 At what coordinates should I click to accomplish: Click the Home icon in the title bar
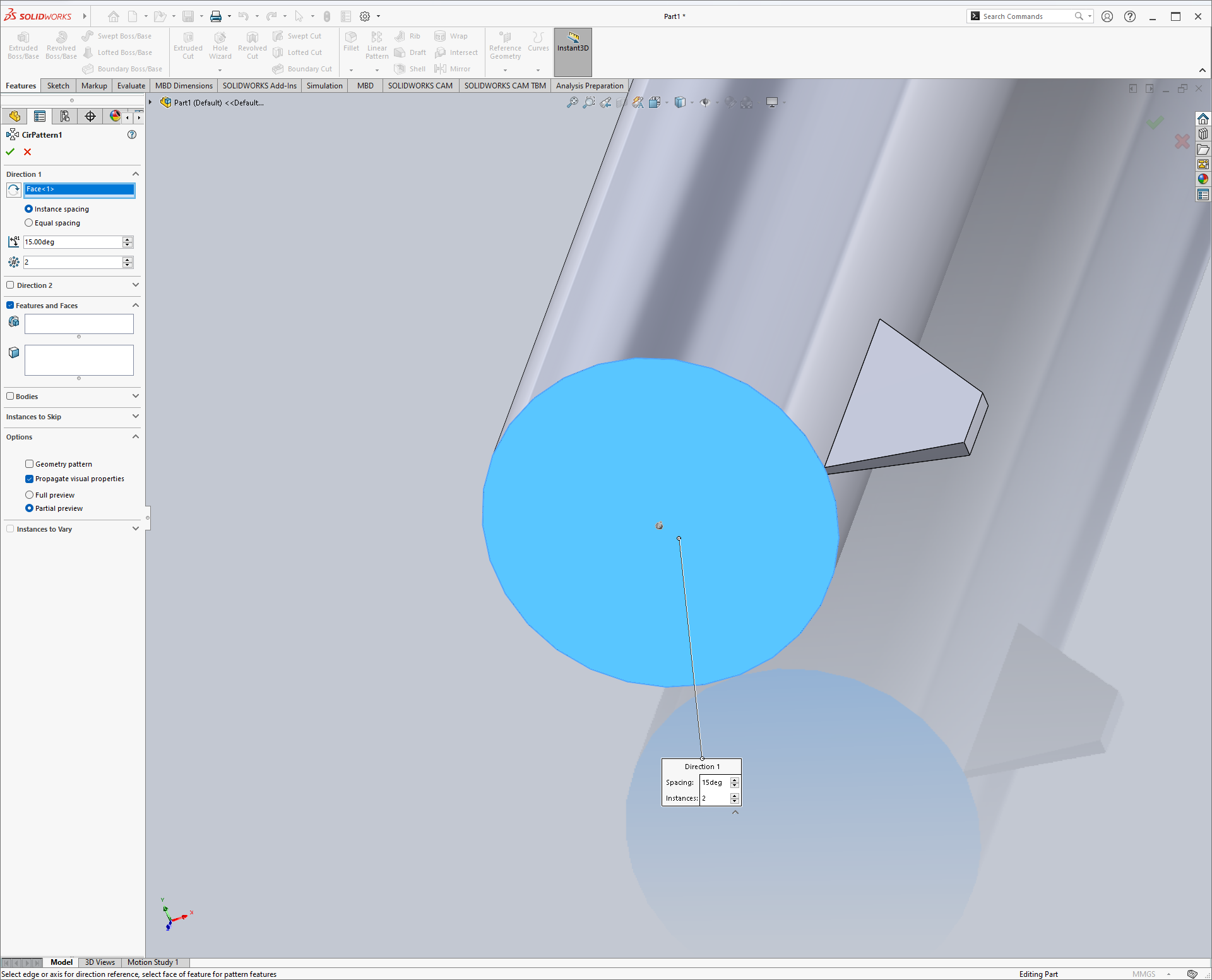pyautogui.click(x=114, y=16)
